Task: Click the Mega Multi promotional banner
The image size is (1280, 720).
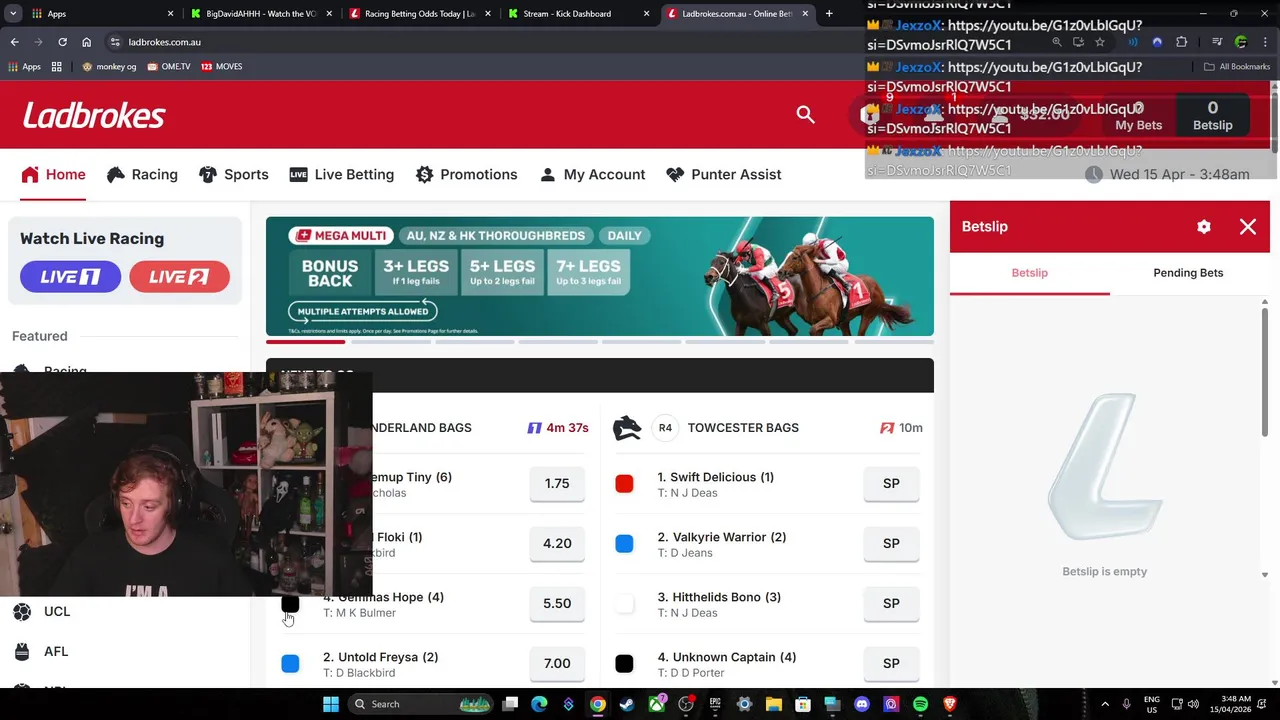Action: pyautogui.click(x=600, y=277)
